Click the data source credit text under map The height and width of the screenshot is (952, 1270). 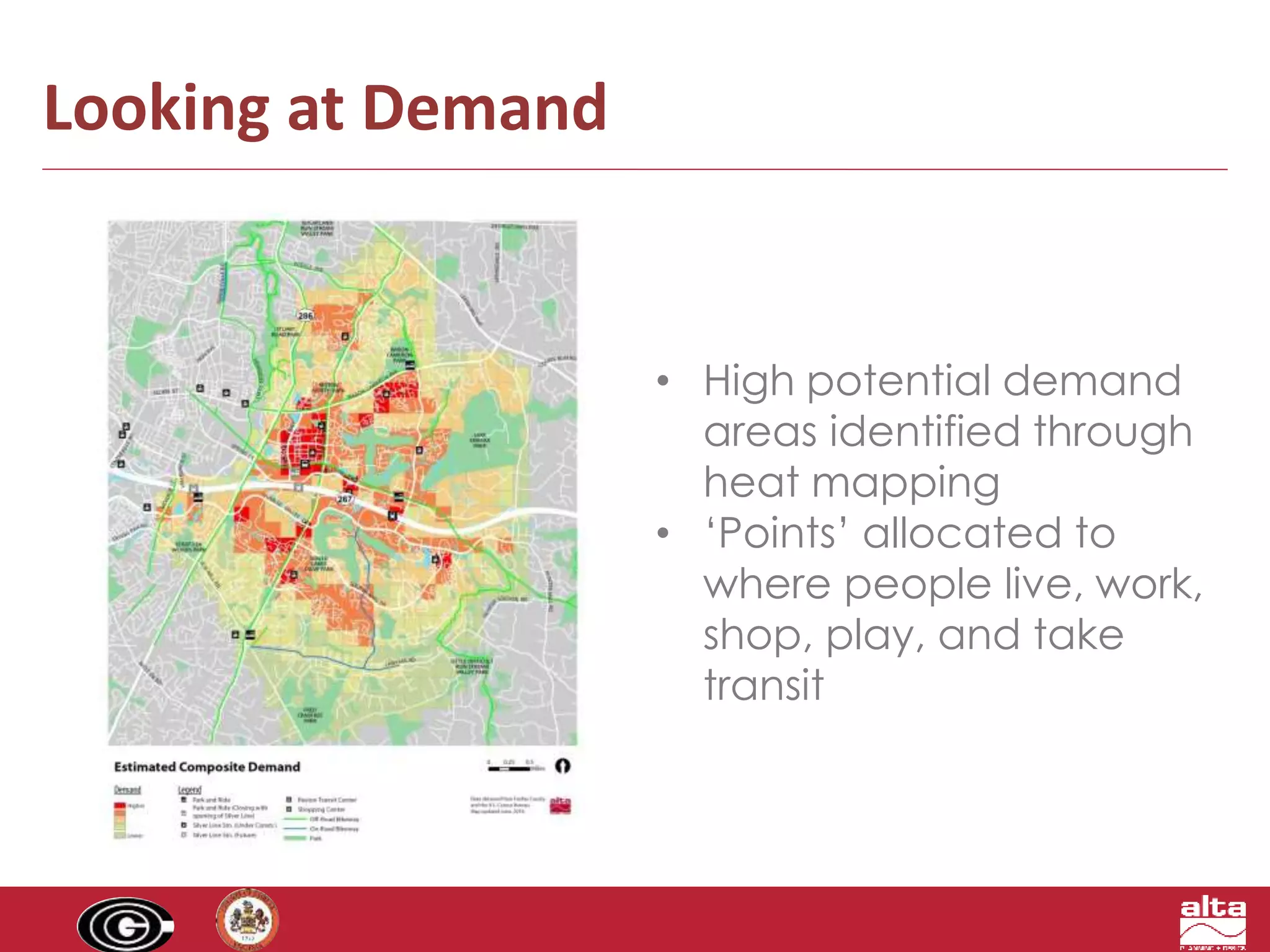pos(507,805)
